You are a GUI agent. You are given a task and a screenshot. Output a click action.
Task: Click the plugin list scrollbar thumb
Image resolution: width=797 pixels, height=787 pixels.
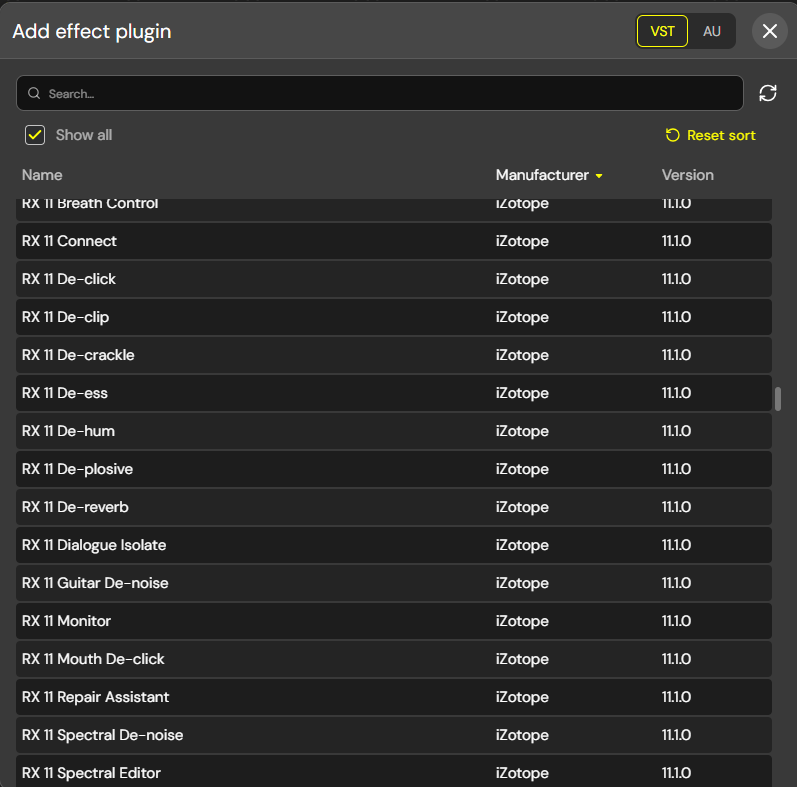[778, 399]
